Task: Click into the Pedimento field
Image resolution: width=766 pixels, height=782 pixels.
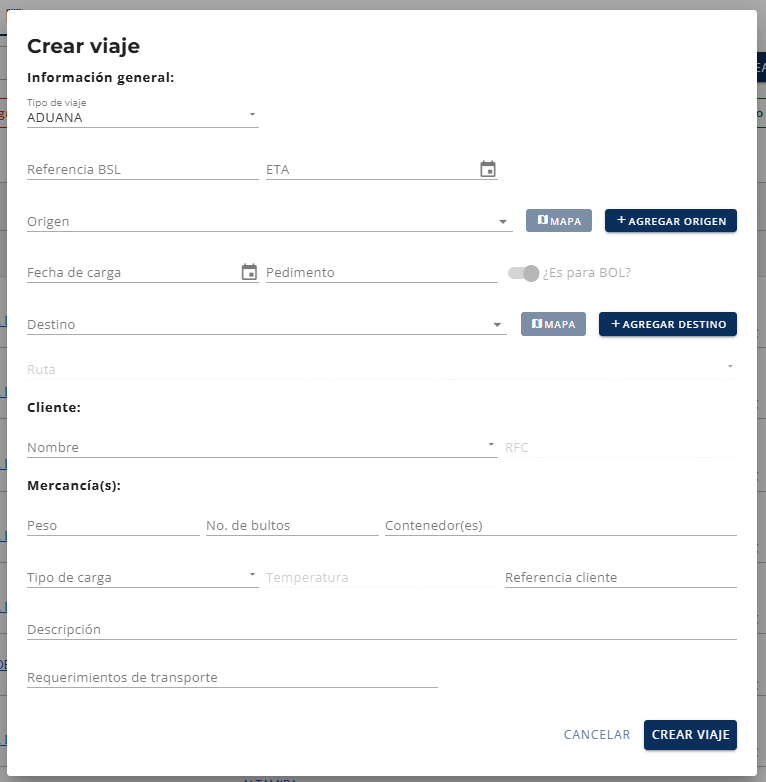Action: 382,272
